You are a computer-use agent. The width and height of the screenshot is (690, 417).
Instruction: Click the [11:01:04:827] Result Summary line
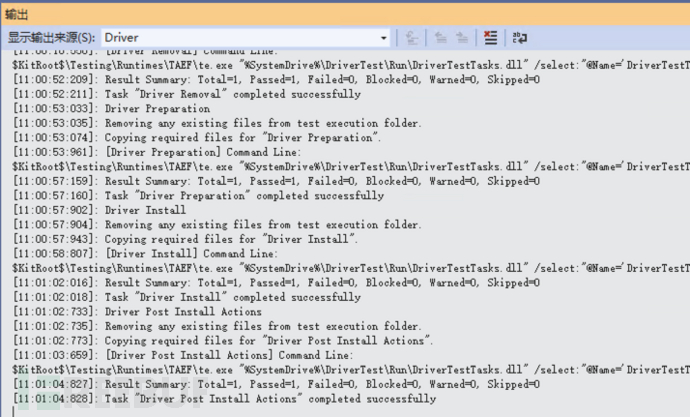(276, 384)
